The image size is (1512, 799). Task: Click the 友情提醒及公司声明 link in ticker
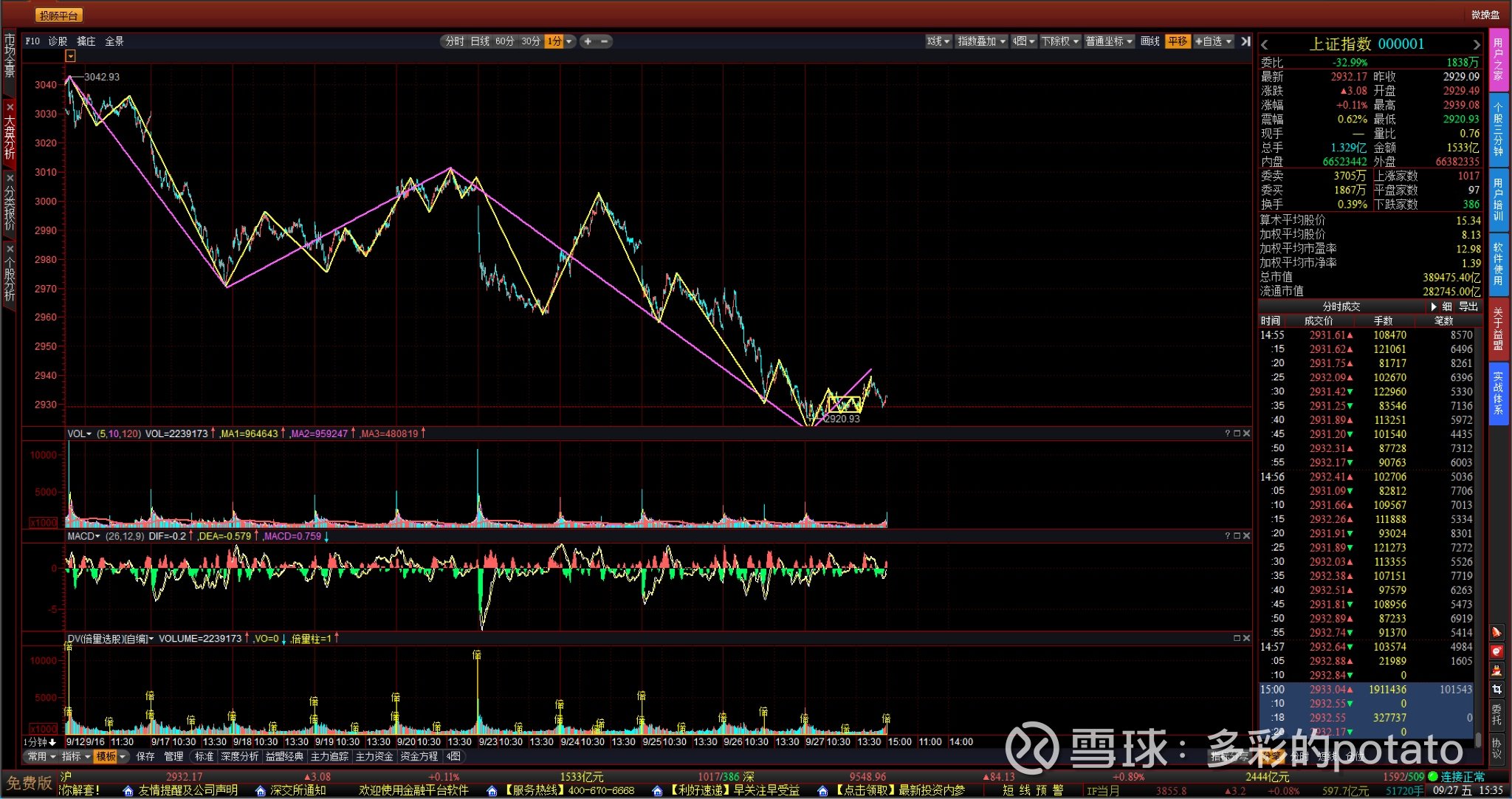point(188,790)
